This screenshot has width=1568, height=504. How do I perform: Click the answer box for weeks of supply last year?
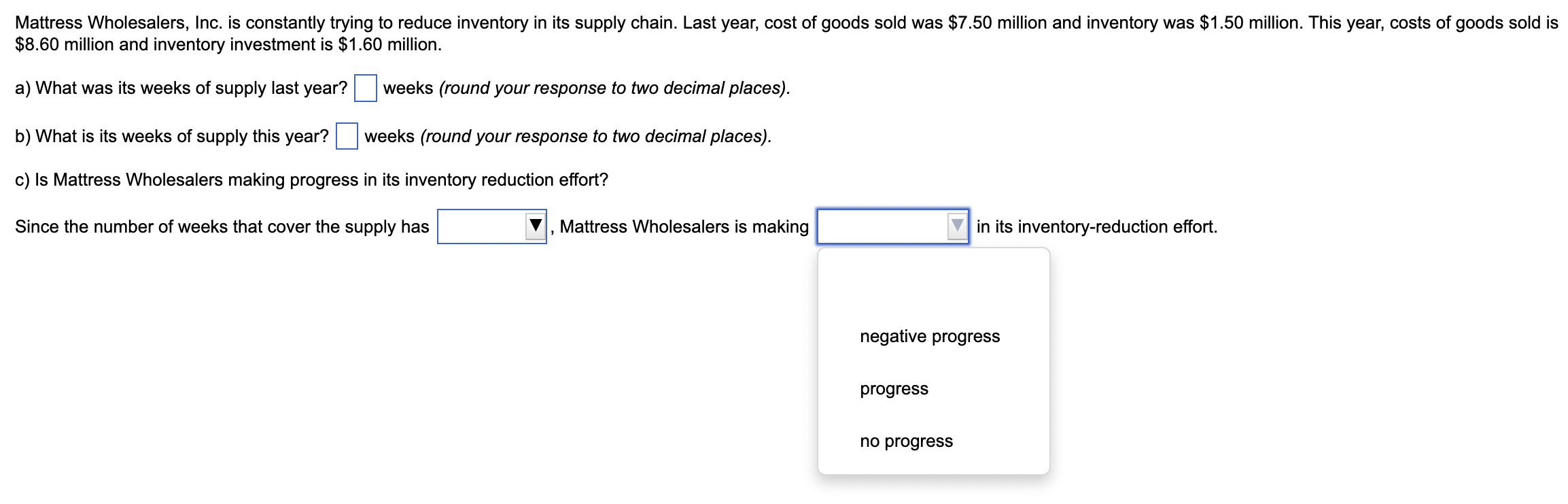click(x=366, y=88)
